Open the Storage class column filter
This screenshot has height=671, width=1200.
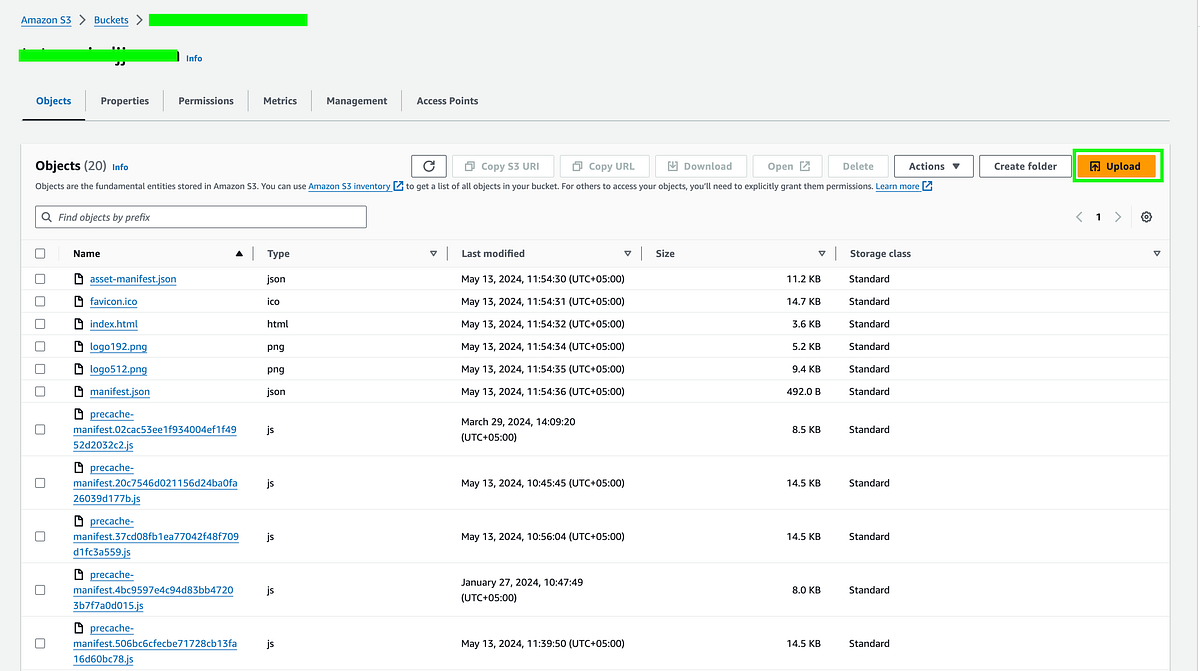pyautogui.click(x=1157, y=253)
